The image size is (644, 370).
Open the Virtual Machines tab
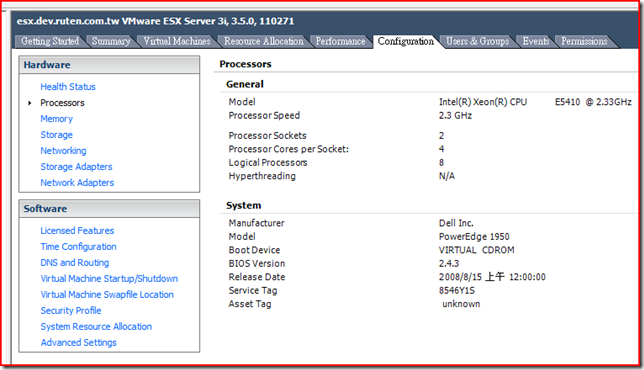coord(177,41)
